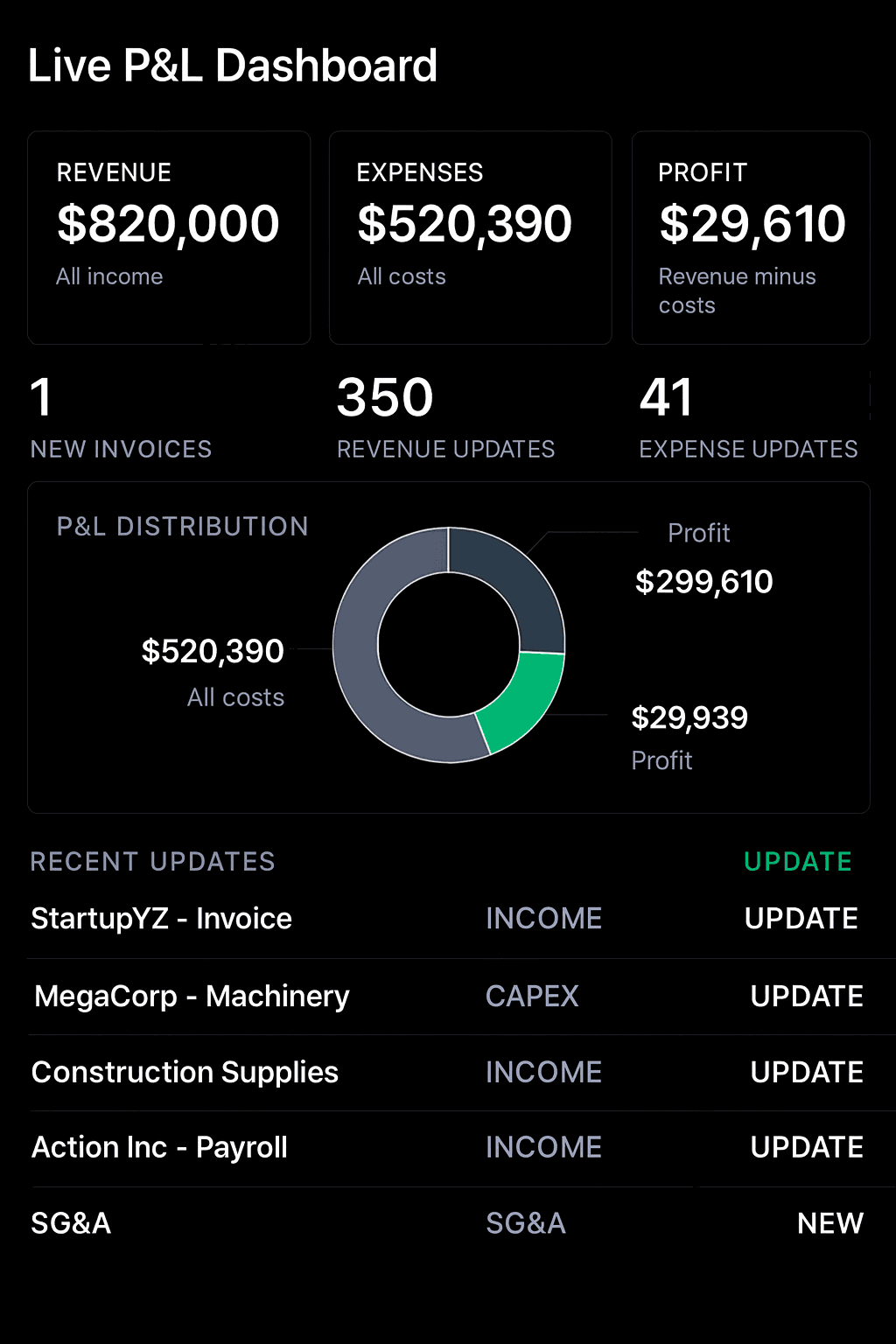
Task: Tap the NEW status on SG&A row
Action: (829, 1223)
